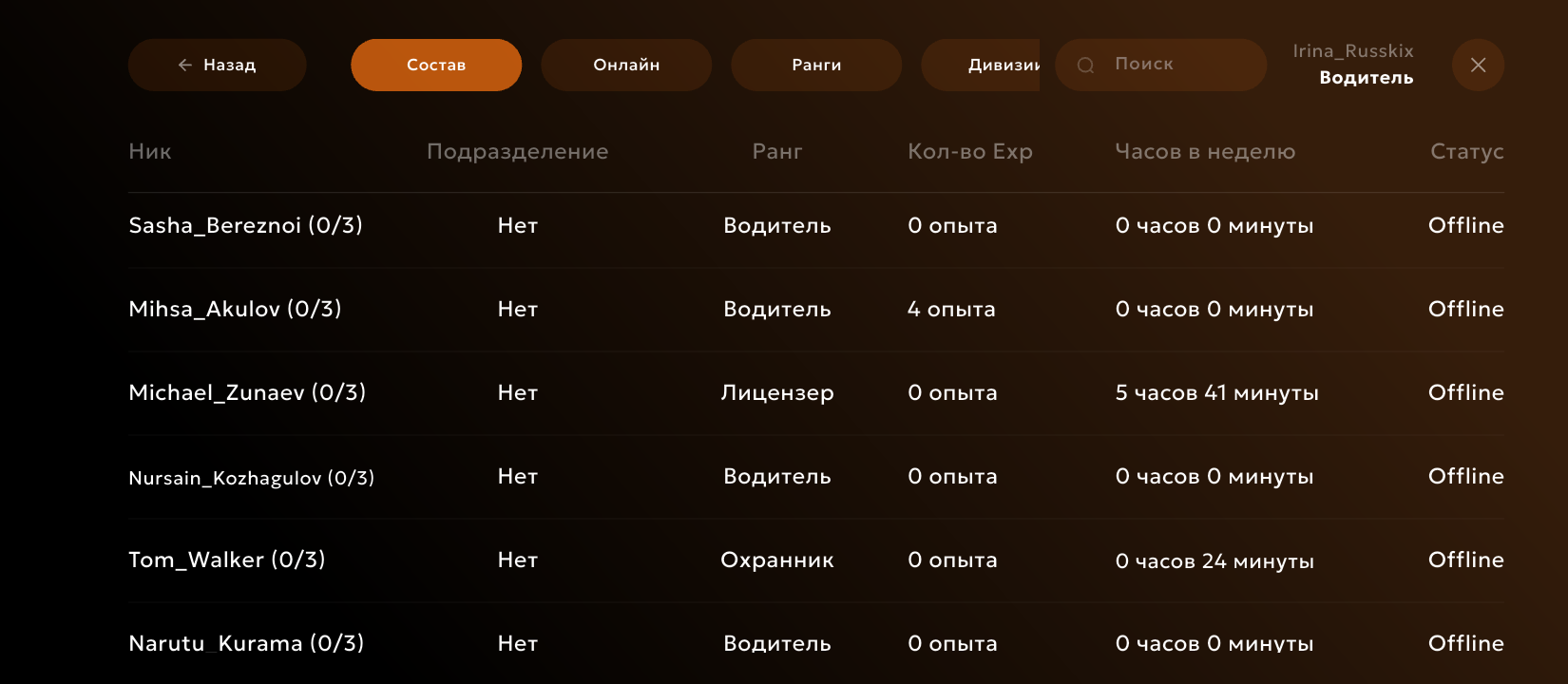Click the Кол-во Exp column header
This screenshot has height=684, width=1568.
969,152
